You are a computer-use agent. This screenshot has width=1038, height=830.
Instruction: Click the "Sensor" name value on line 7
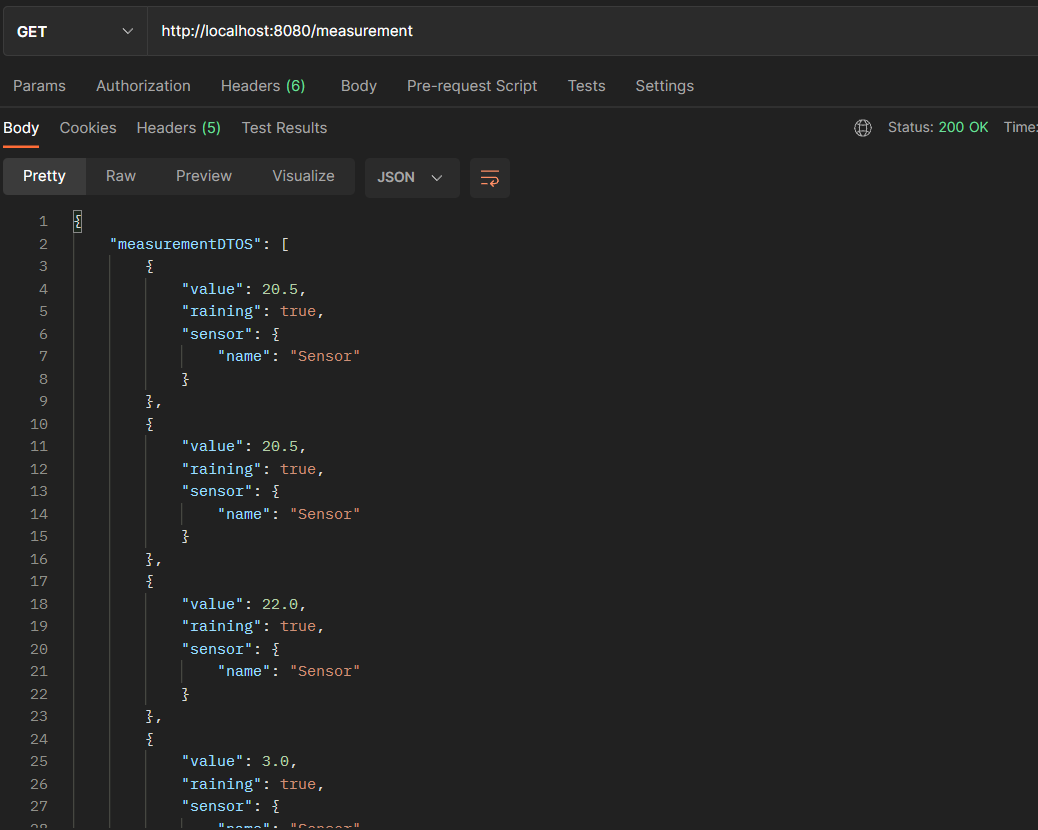point(324,356)
